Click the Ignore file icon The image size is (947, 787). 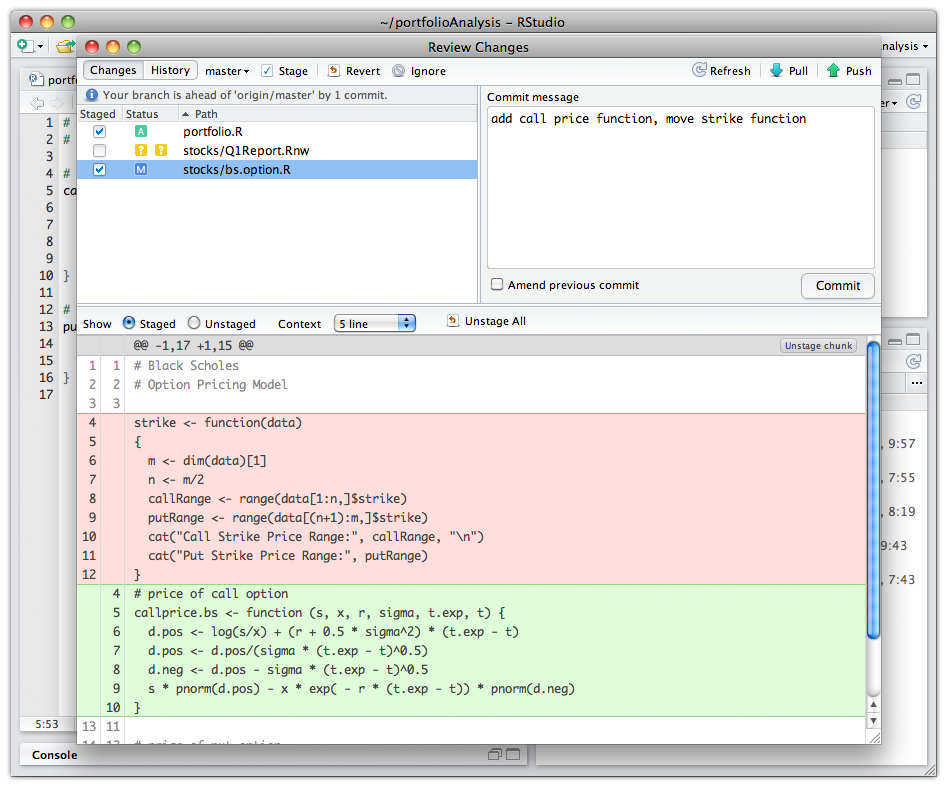coord(399,71)
